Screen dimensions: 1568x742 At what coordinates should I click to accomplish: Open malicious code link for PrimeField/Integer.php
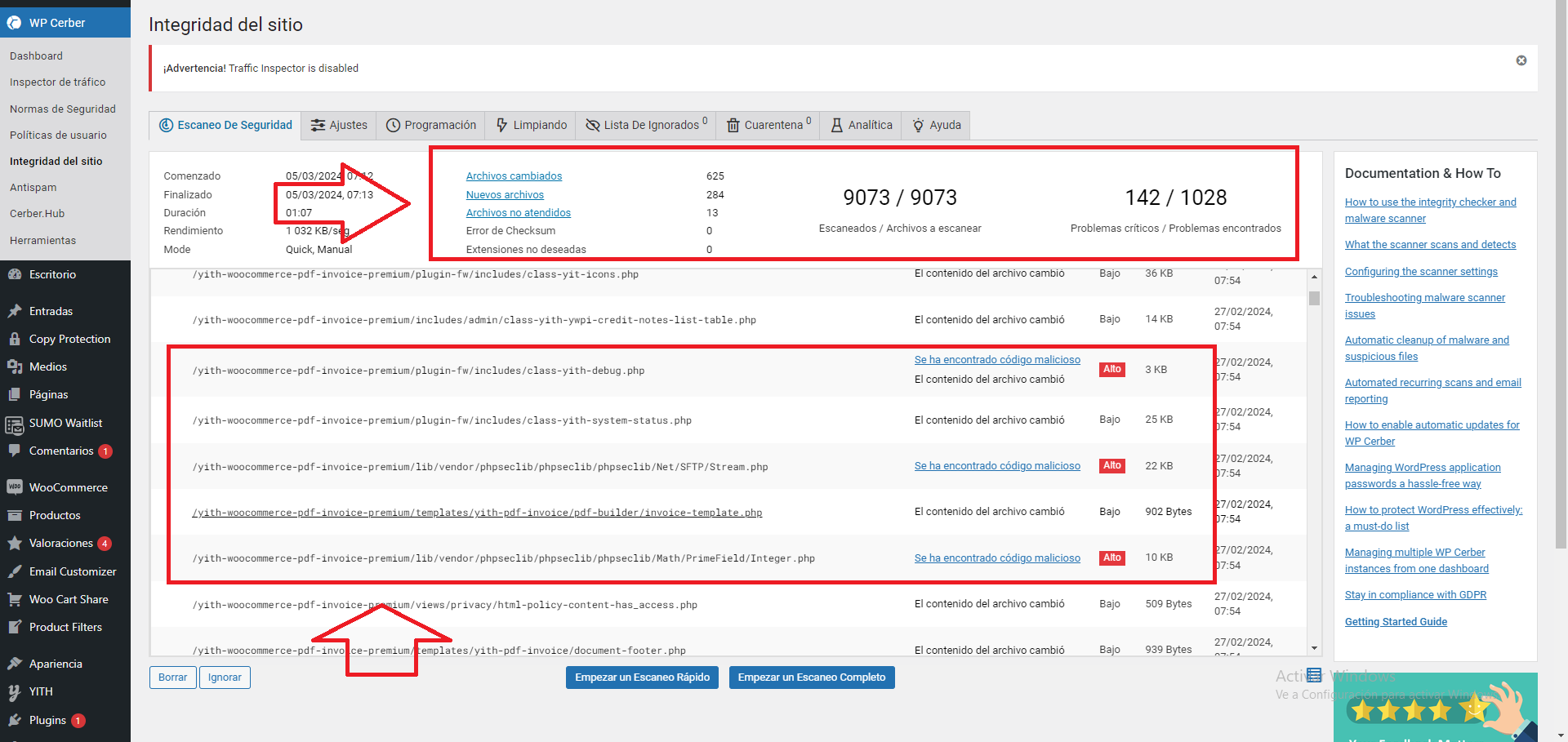997,558
